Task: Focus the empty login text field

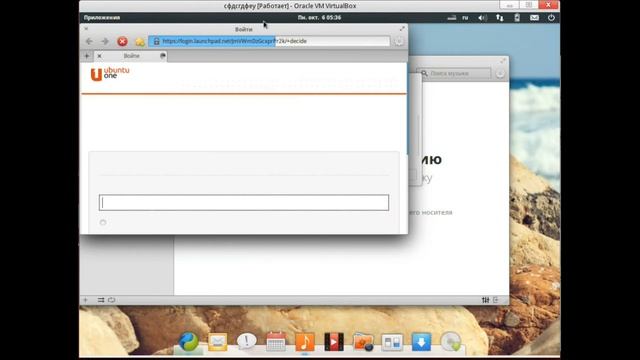Action: point(244,202)
